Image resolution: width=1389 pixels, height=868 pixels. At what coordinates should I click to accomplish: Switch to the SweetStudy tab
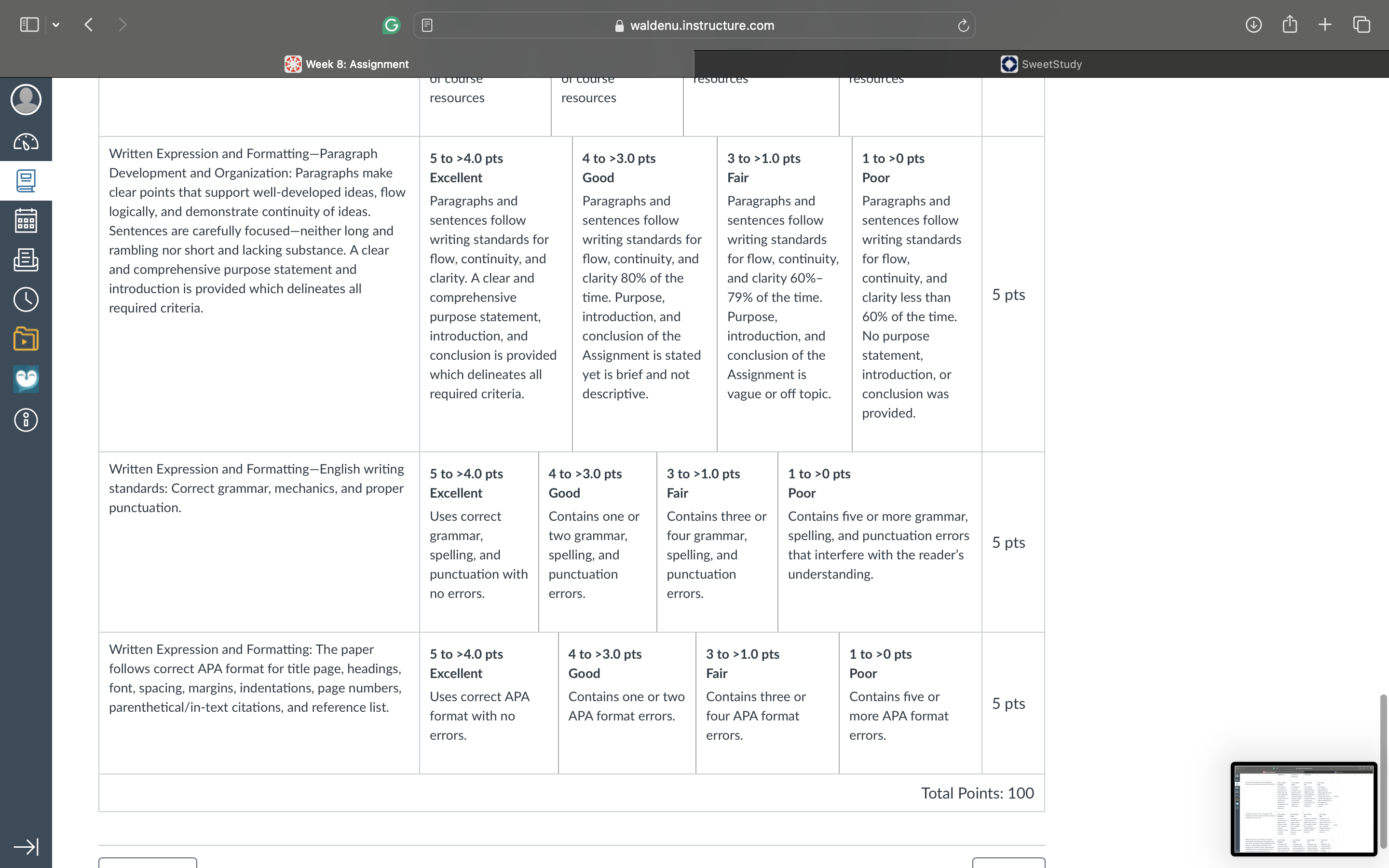tap(1041, 64)
